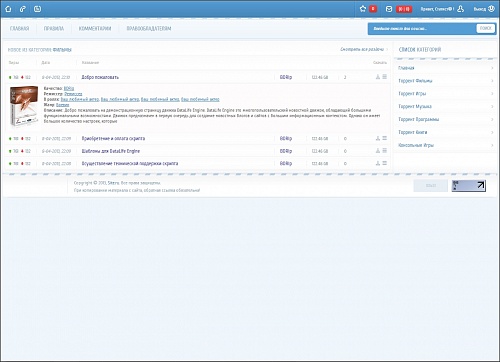Click the pale footer button beside arrow banner
500x362 pixels.
coord(431,186)
